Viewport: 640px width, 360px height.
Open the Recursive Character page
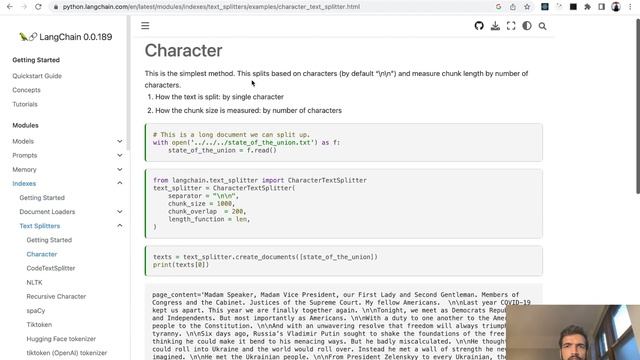click(56, 296)
